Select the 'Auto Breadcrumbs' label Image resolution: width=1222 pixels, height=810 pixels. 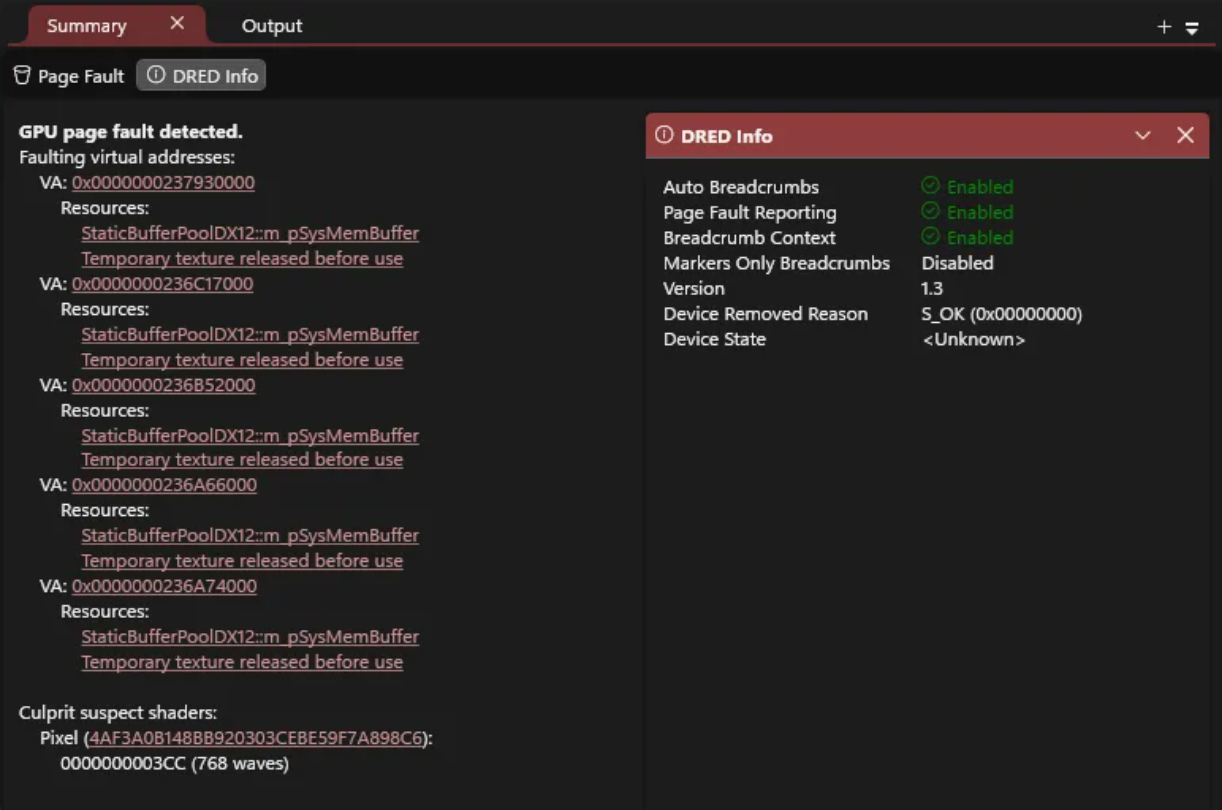pos(741,187)
